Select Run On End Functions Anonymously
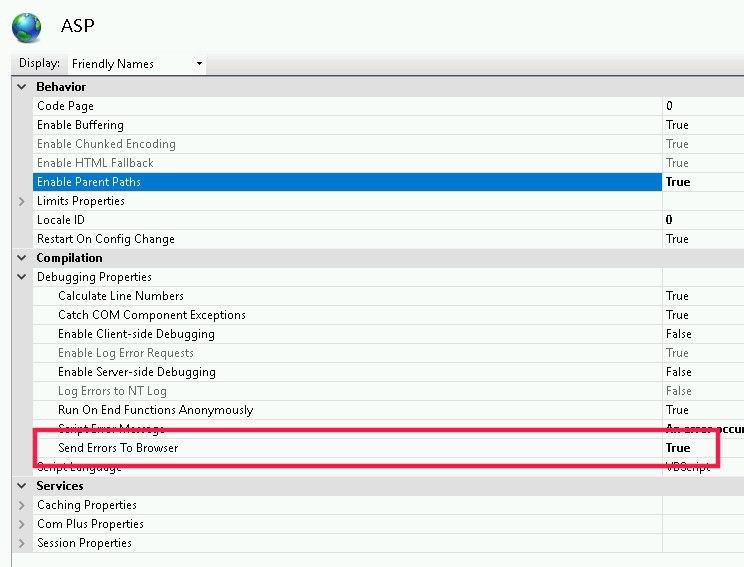This screenshot has width=744, height=567. (156, 410)
